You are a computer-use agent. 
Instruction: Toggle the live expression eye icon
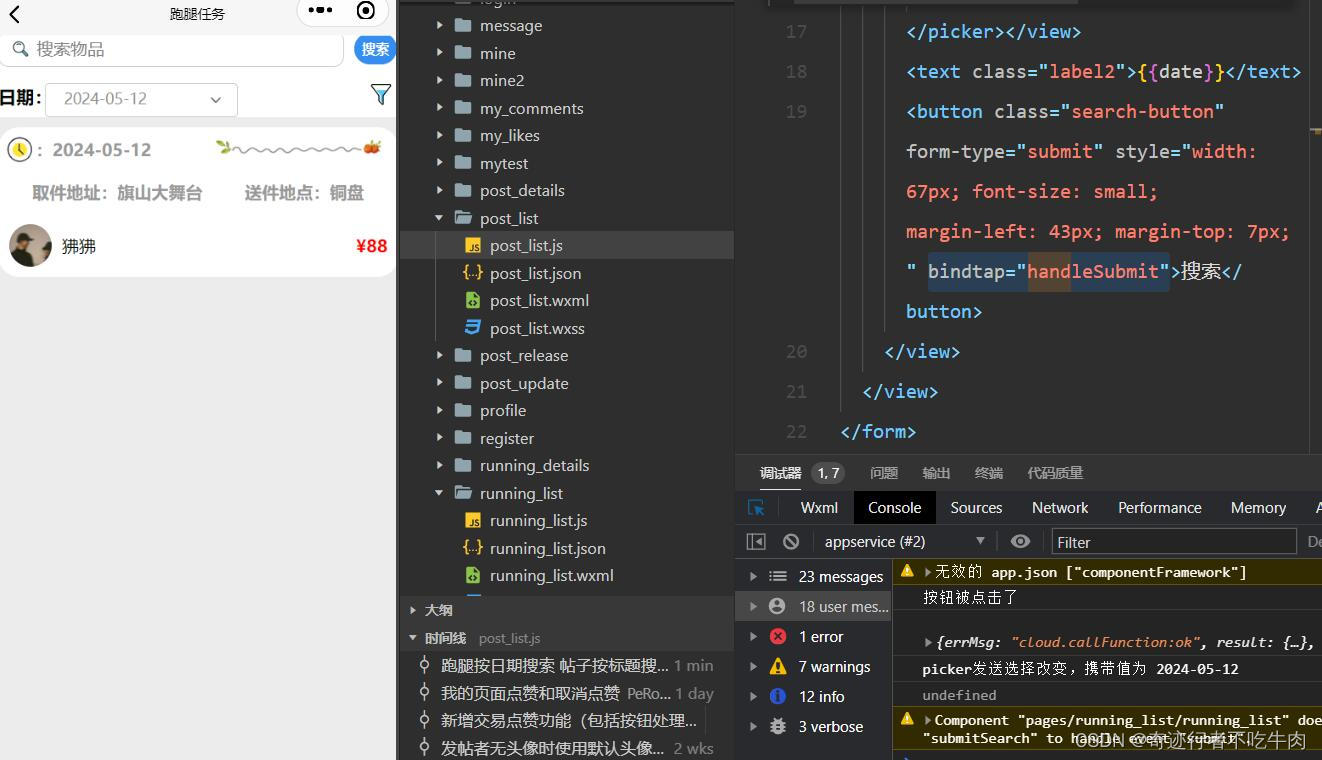[x=1020, y=542]
